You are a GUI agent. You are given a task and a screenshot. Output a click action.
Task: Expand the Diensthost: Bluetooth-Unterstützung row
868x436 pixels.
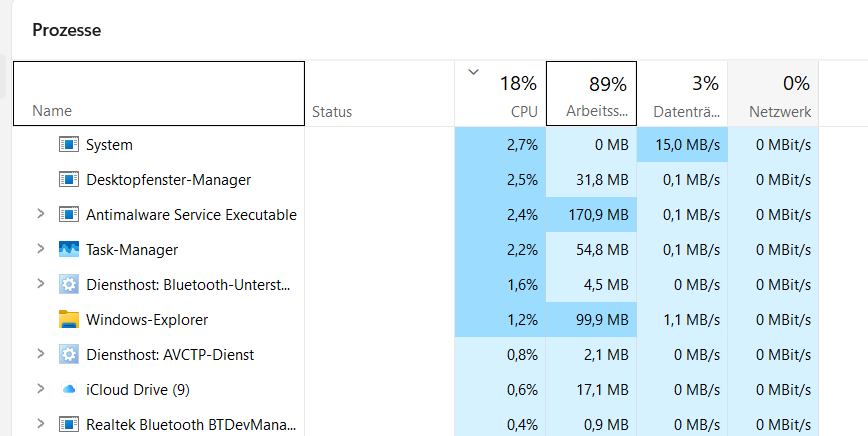[40, 284]
